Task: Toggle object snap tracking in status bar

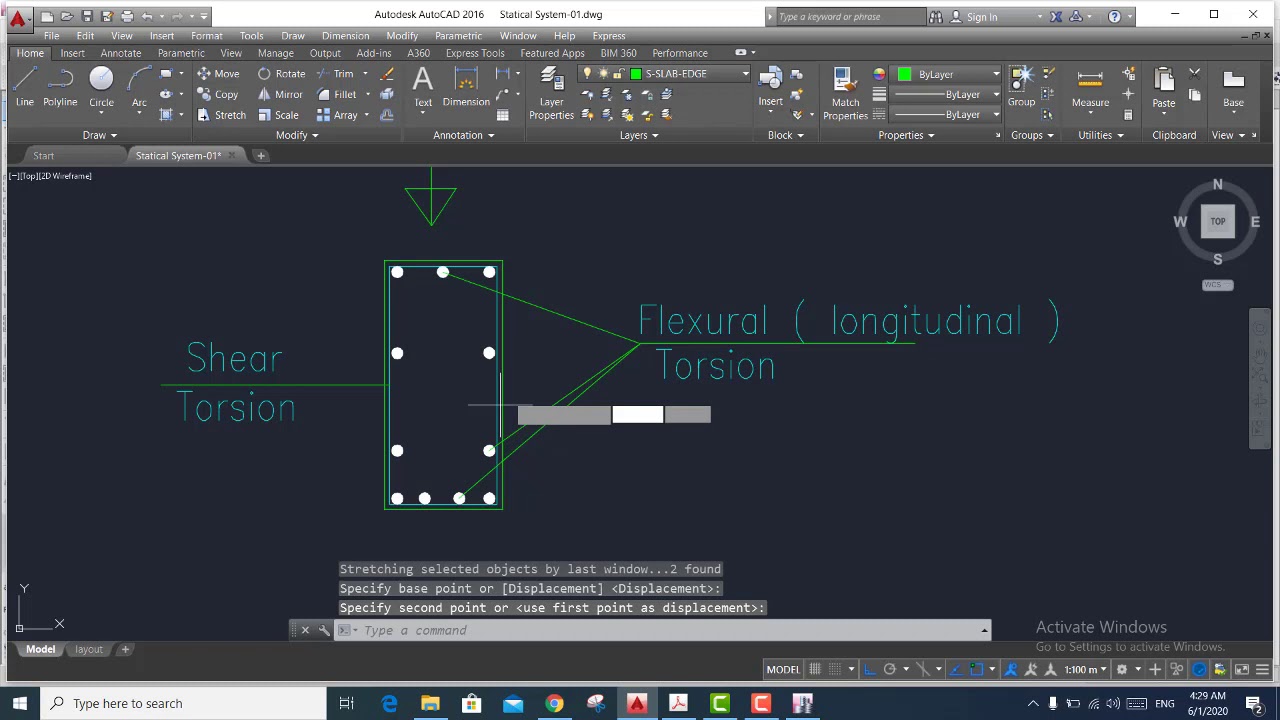Action: [x=958, y=669]
